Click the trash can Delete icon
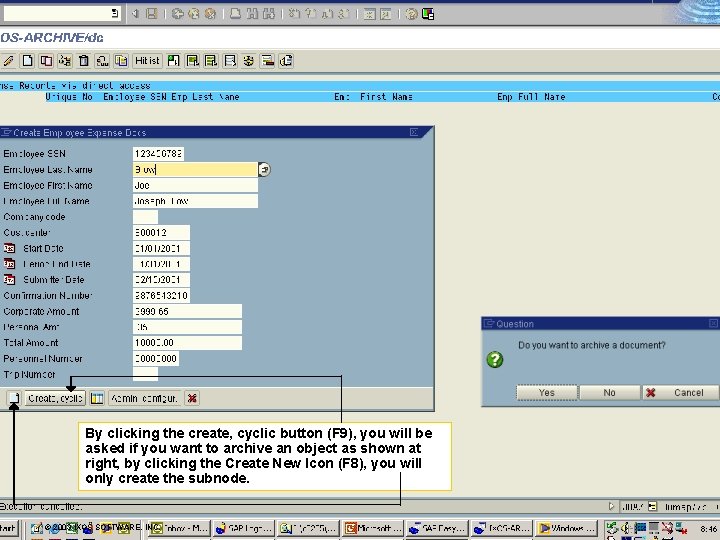The image size is (720, 540). [x=84, y=61]
